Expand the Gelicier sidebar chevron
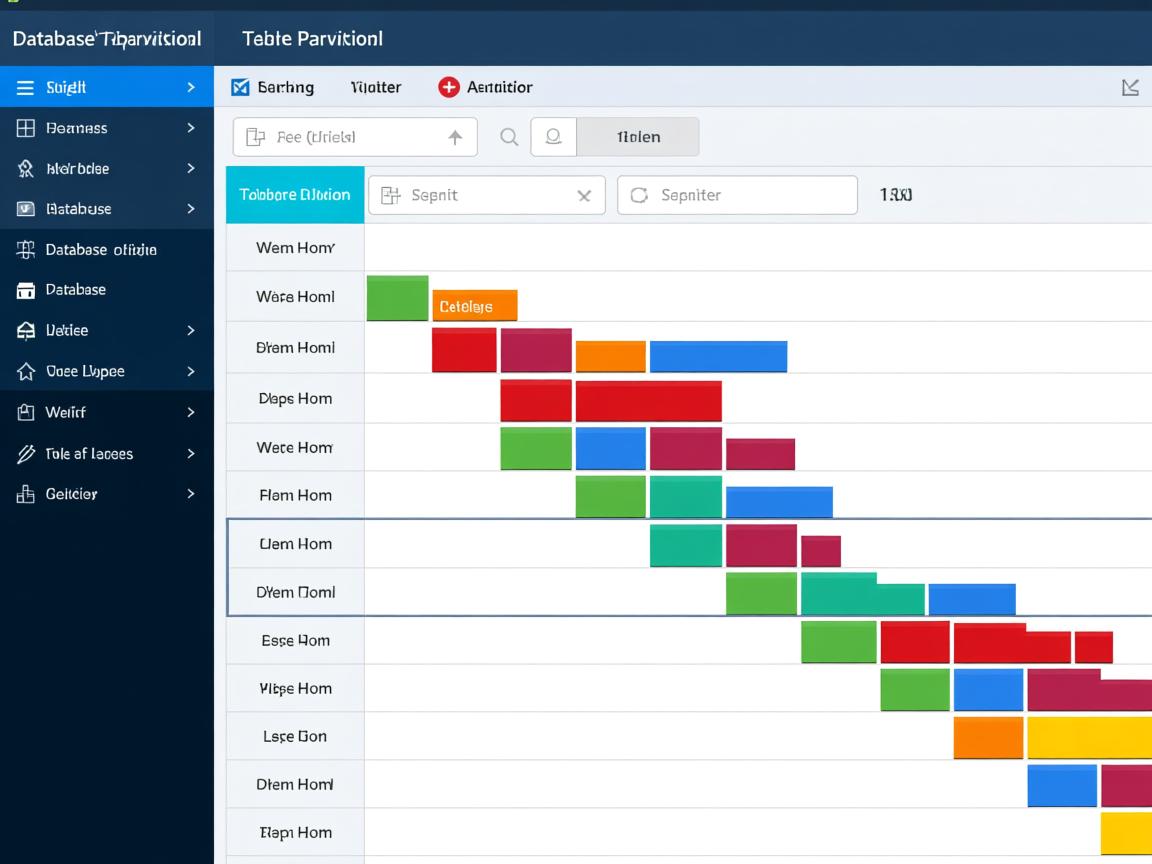 [190, 494]
